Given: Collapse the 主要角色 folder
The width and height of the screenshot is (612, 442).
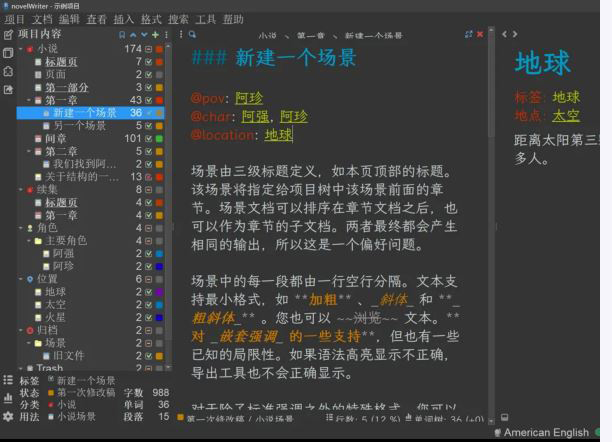Looking at the screenshot, I should tap(29, 241).
